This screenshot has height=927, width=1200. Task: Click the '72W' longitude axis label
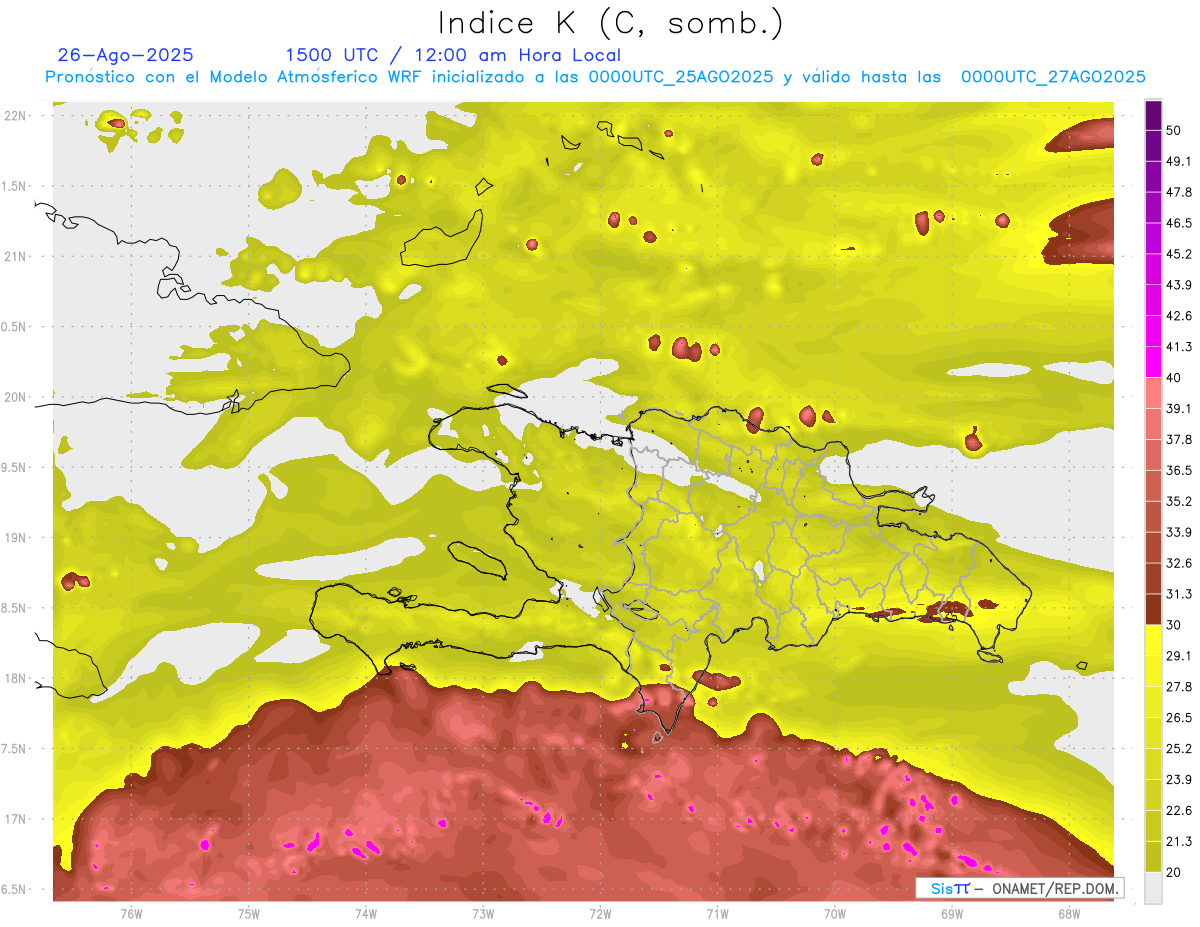tap(600, 914)
